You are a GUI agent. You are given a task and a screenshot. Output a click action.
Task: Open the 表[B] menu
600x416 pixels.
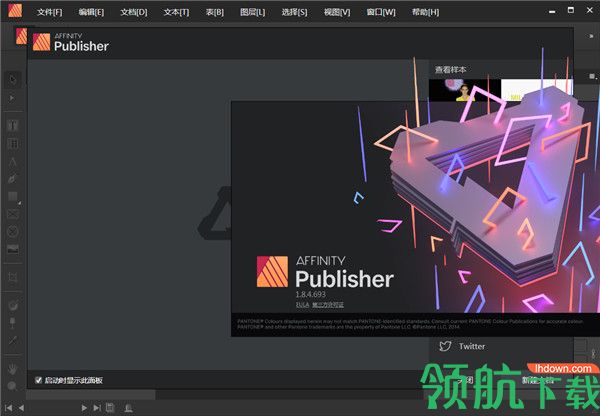click(215, 12)
